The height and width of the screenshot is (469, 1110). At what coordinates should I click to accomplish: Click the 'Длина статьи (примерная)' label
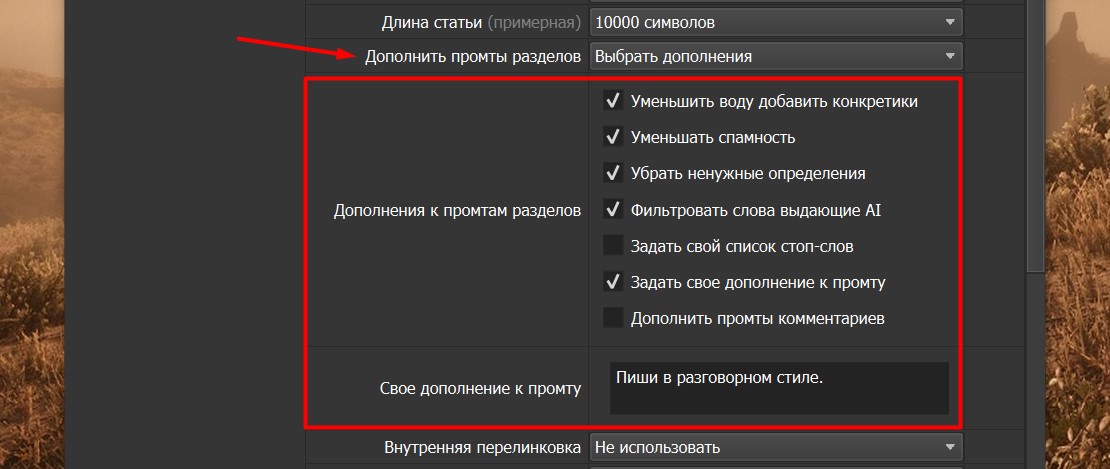point(481,23)
